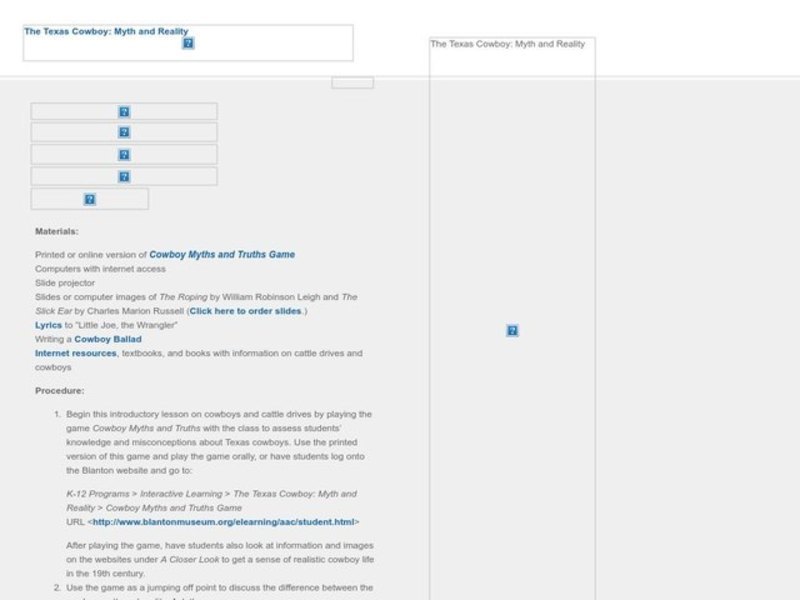Click the 'Materials:' heading
Image resolution: width=800 pixels, height=600 pixels.
click(x=56, y=231)
